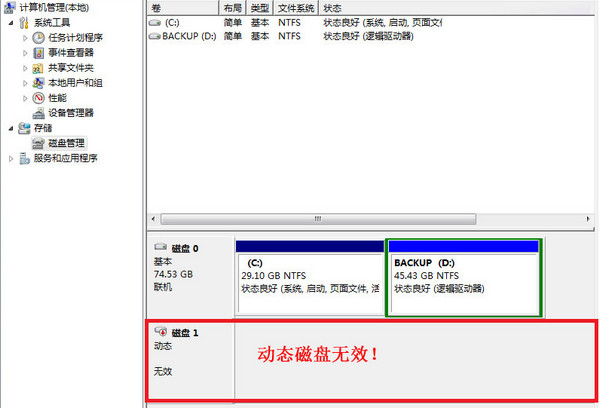The height and width of the screenshot is (408, 600).
Task: Click the 磁盘 1 error disk icon
Action: (161, 331)
